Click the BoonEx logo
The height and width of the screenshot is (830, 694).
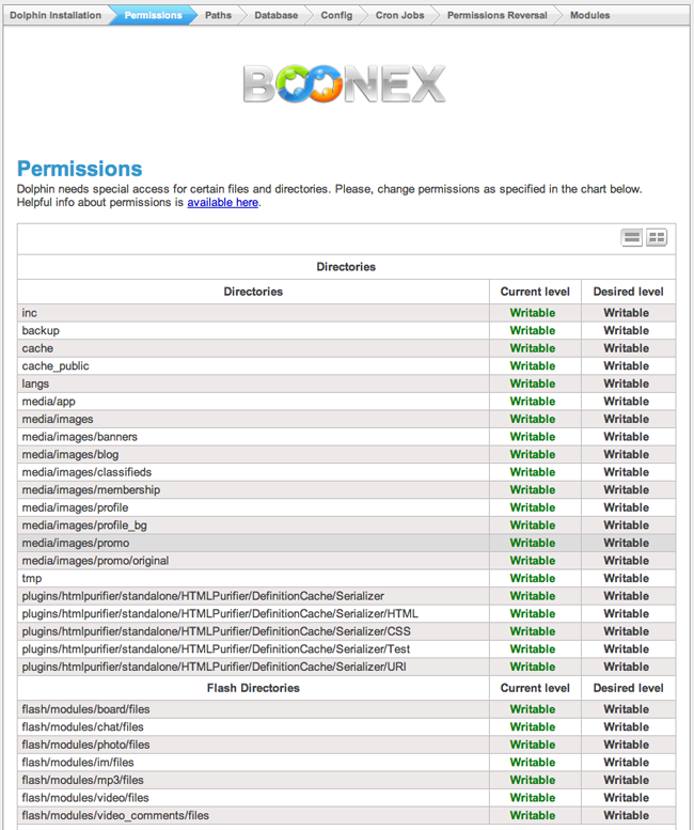[x=345, y=85]
